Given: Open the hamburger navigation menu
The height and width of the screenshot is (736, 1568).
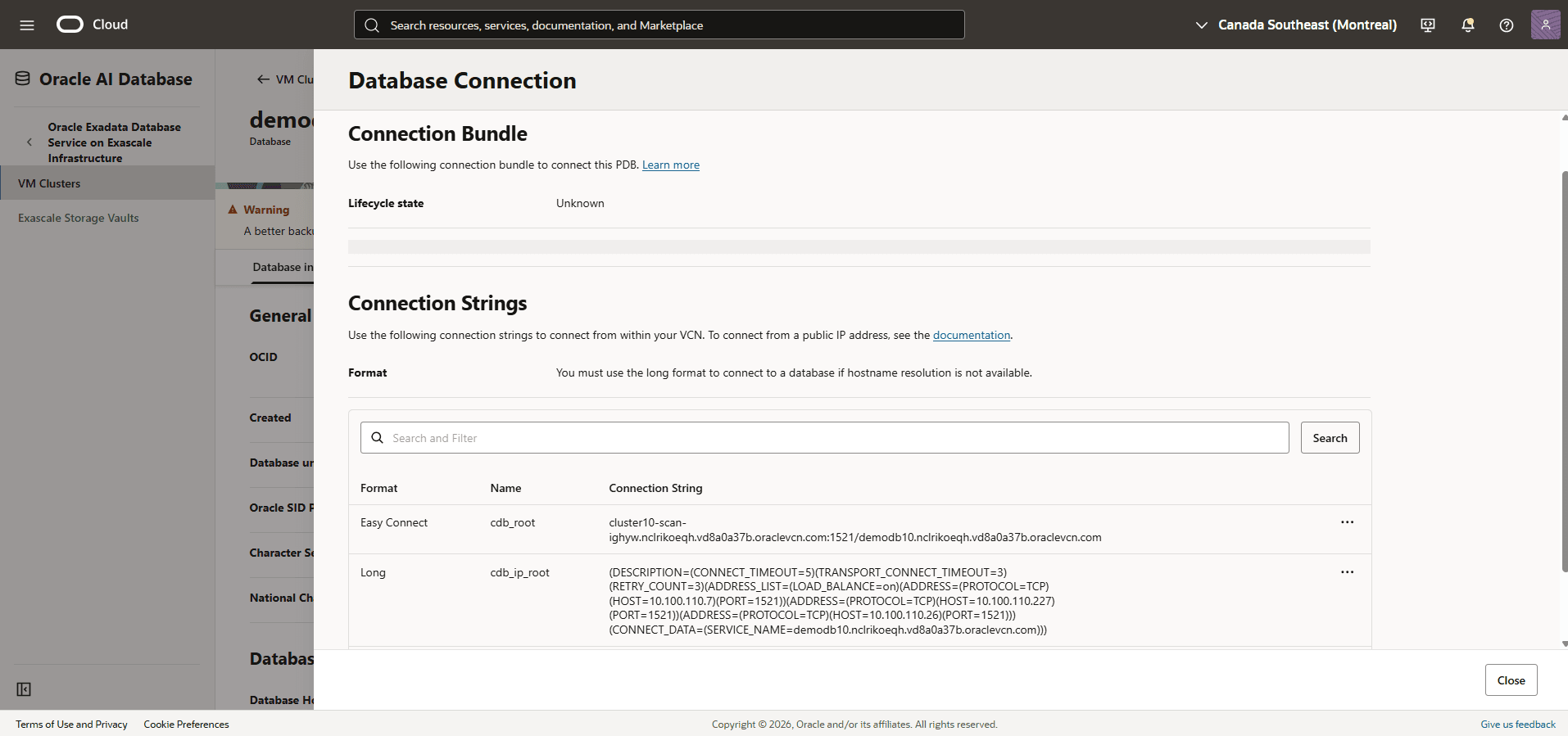Looking at the screenshot, I should click(27, 25).
